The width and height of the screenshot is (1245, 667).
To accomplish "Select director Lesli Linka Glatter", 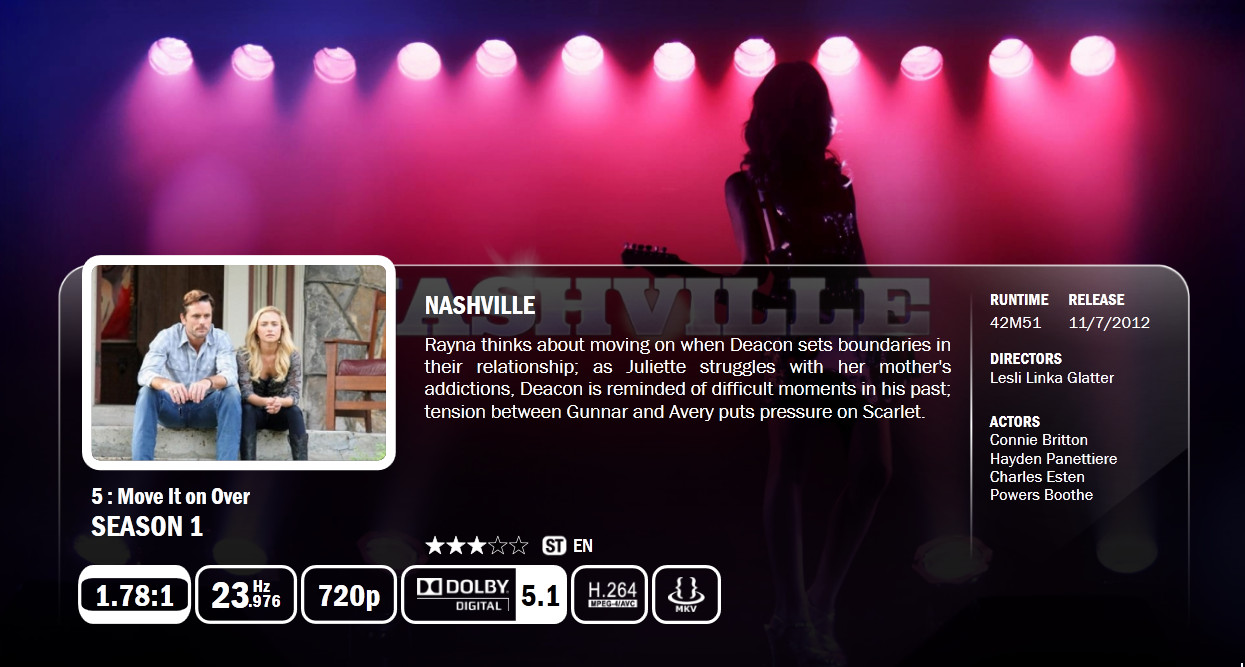I will click(x=1052, y=378).
